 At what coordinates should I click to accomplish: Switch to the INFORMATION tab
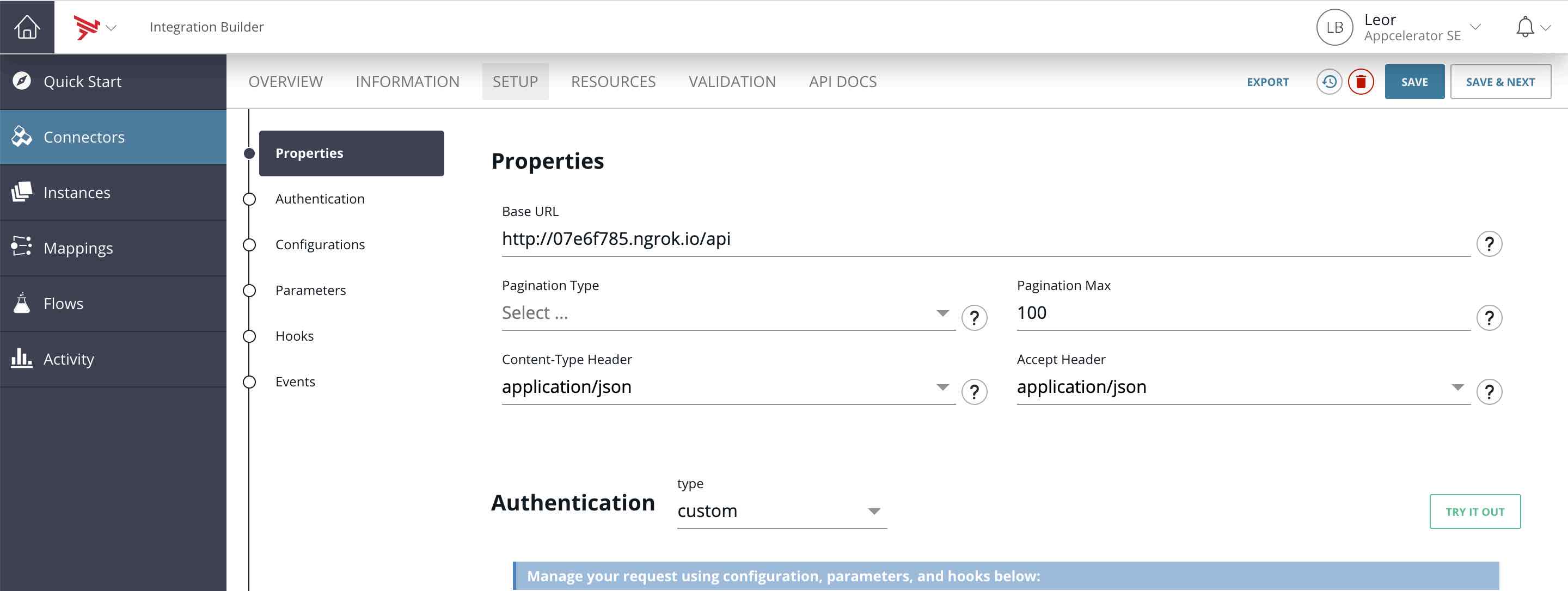[x=407, y=82]
